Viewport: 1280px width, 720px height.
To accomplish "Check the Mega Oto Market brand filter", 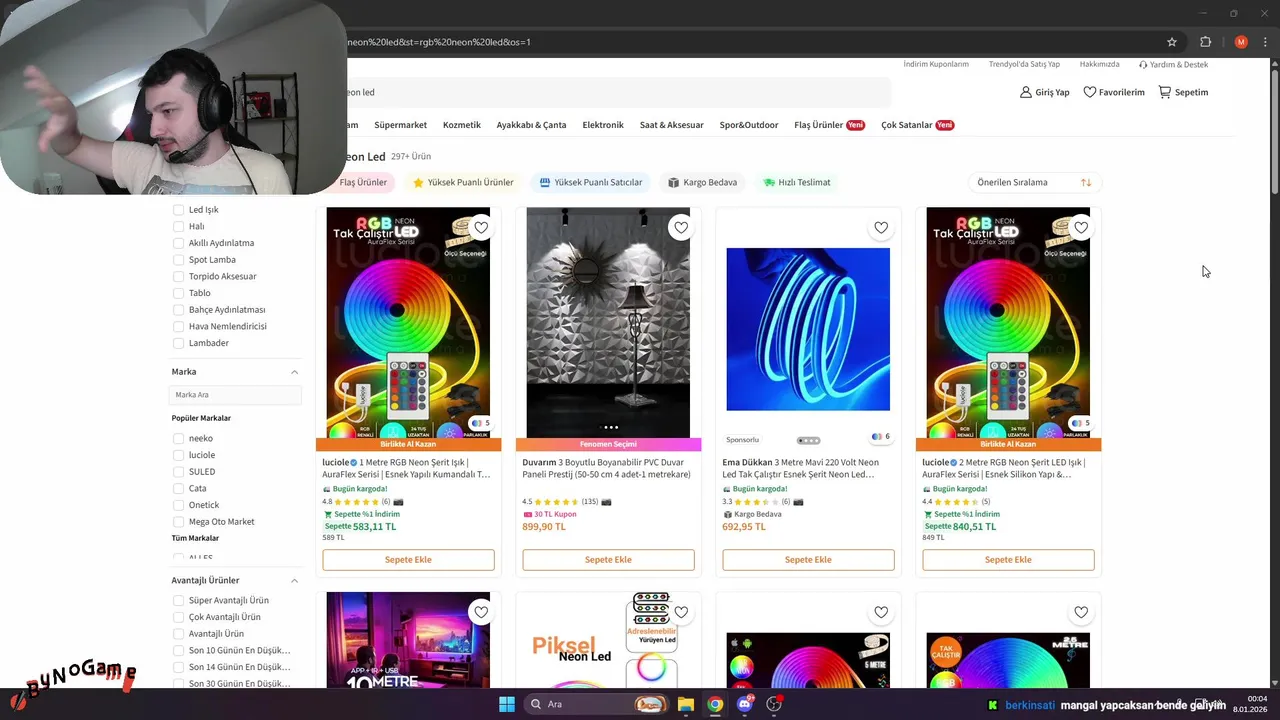I will click(x=178, y=522).
